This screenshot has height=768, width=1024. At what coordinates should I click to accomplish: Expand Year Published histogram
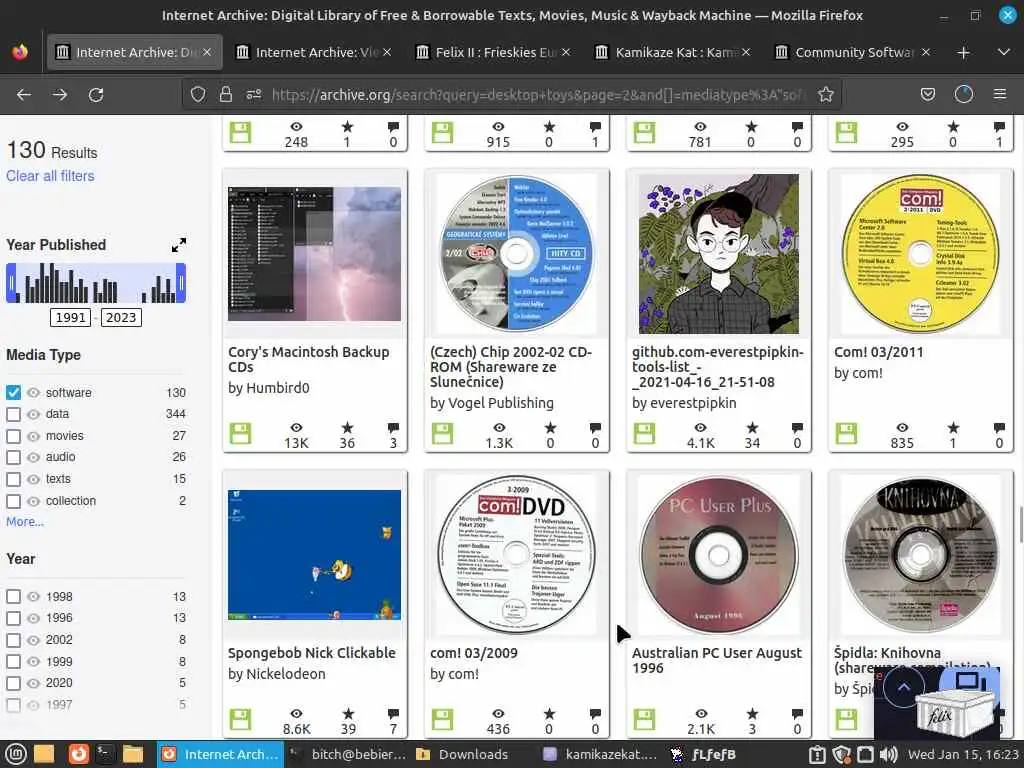179,245
